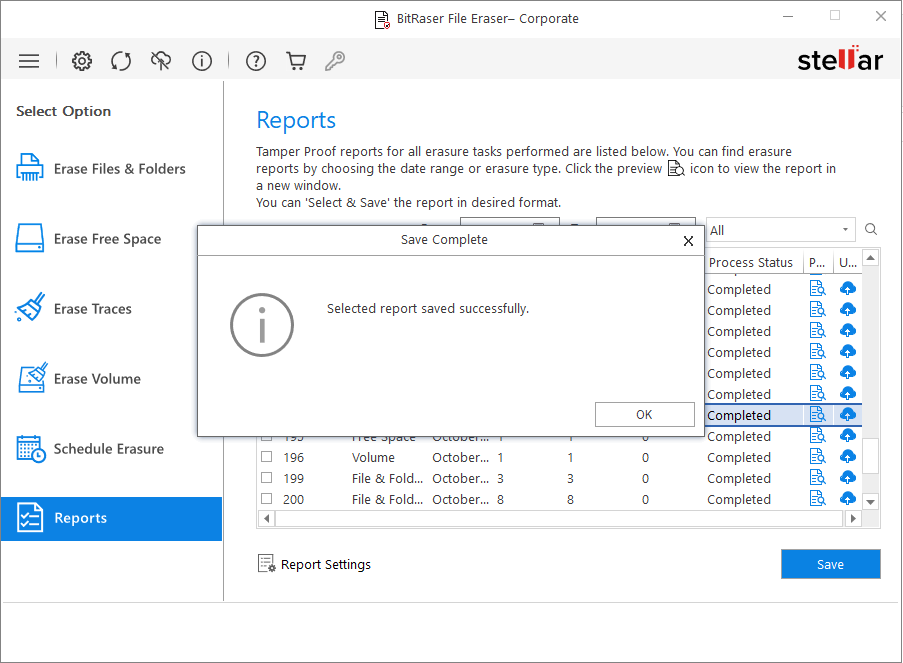The width and height of the screenshot is (903, 663).
Task: Open the Report Settings link
Action: [325, 565]
